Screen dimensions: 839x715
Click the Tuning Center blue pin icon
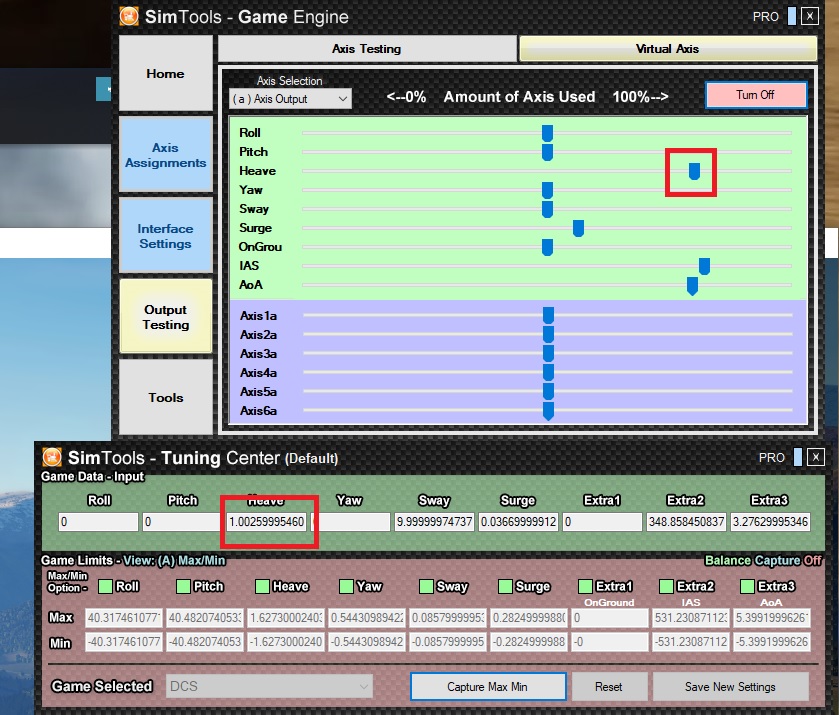799,457
